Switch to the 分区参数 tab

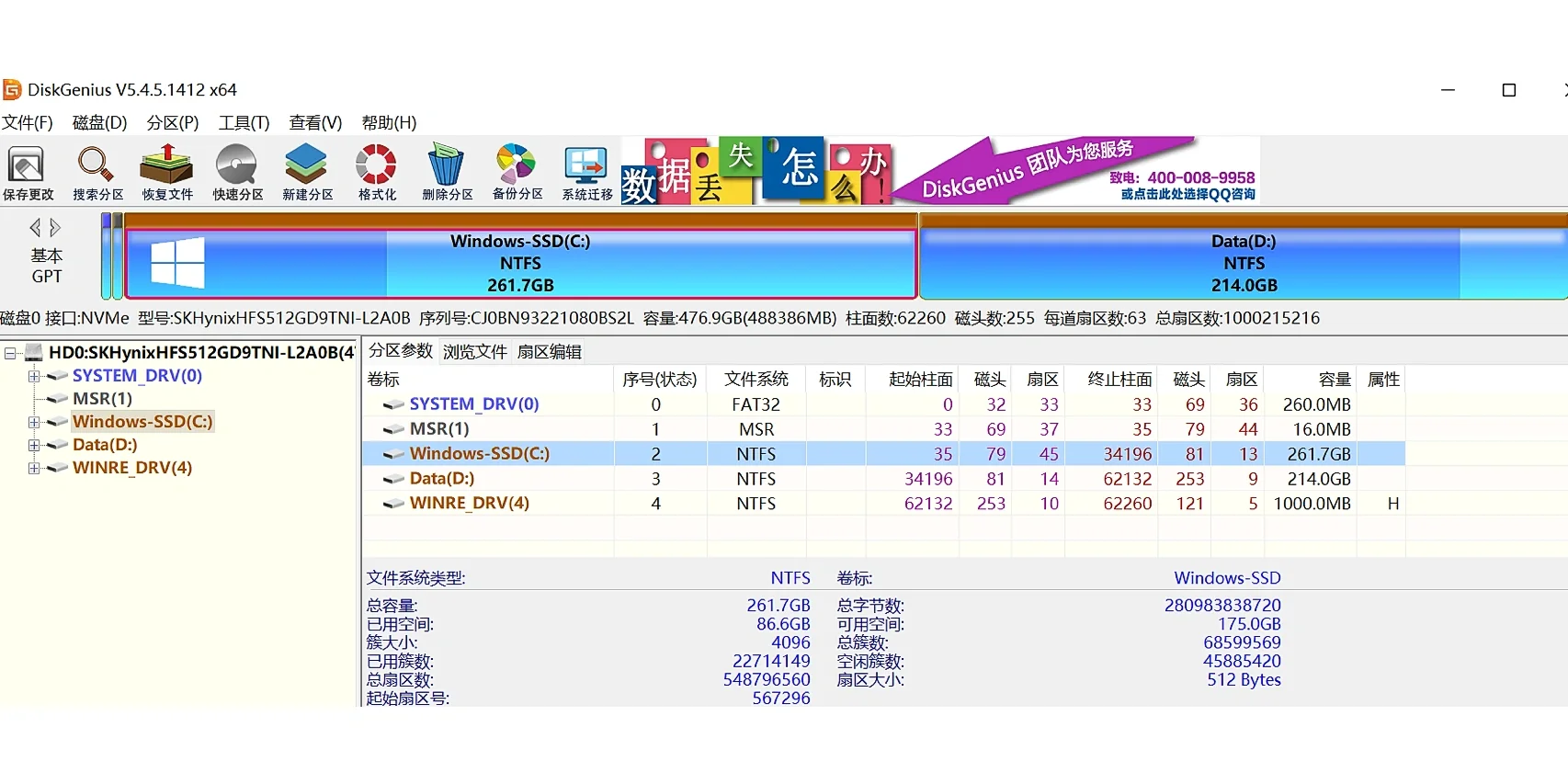coord(401,351)
